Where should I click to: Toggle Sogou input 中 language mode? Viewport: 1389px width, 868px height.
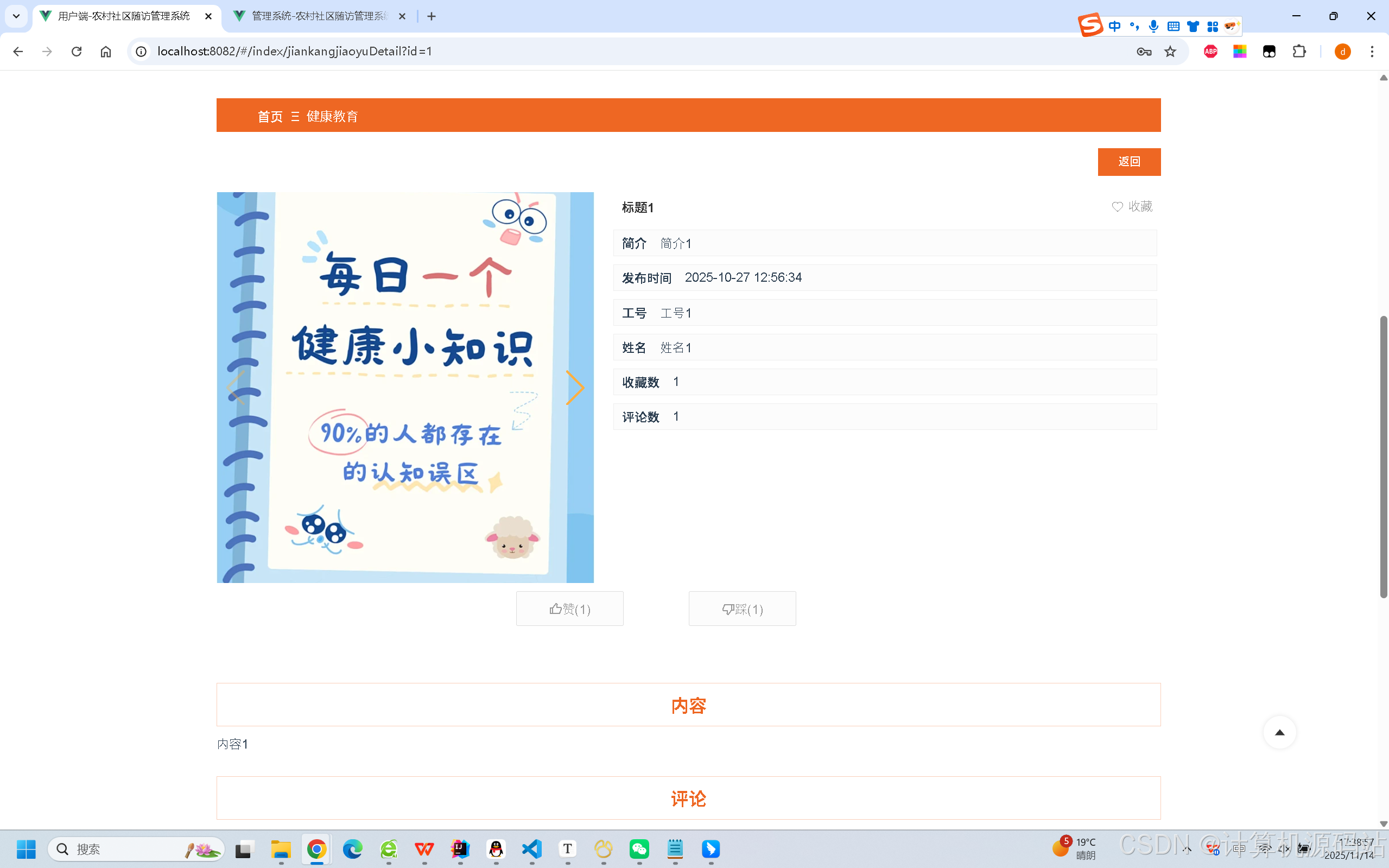pyautogui.click(x=1115, y=27)
